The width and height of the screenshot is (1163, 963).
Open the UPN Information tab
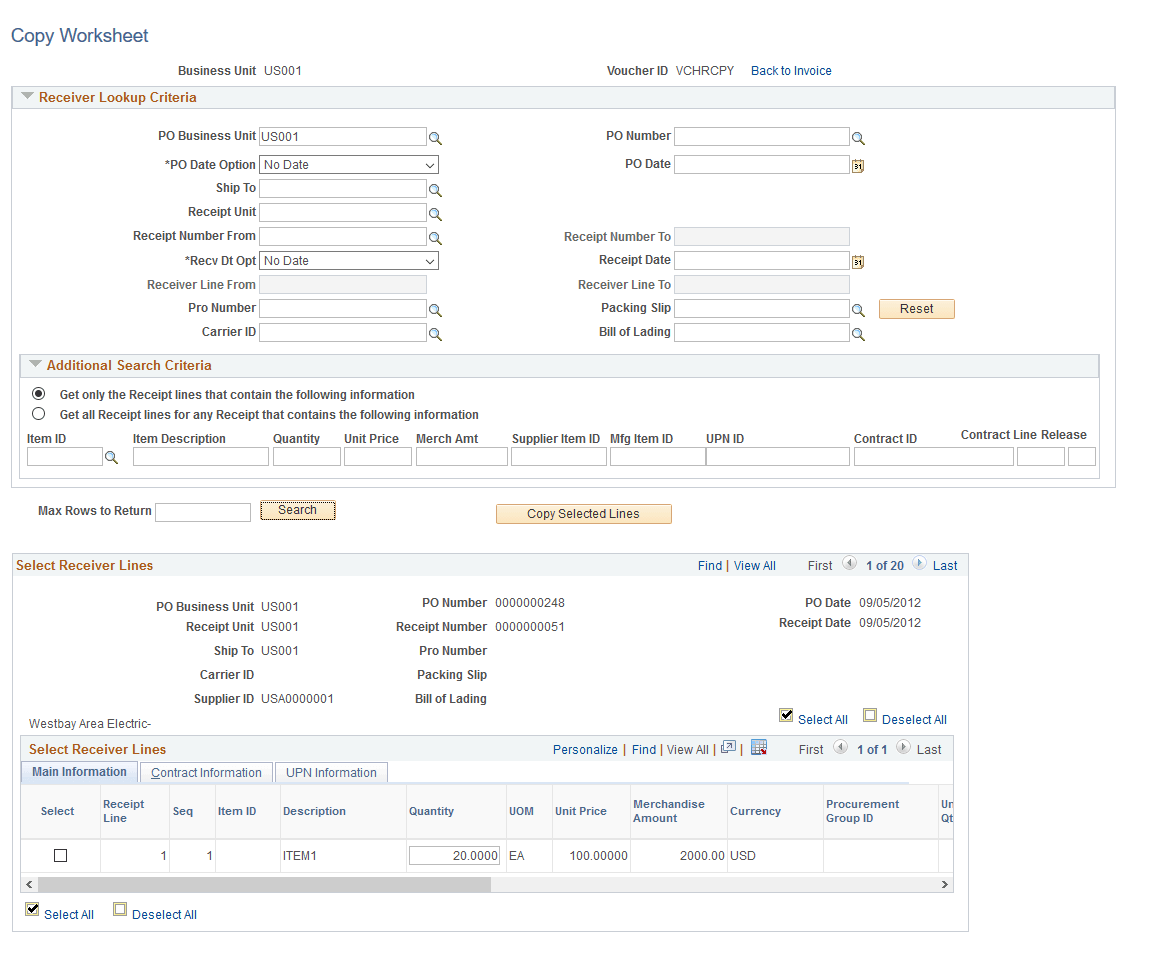click(x=332, y=772)
